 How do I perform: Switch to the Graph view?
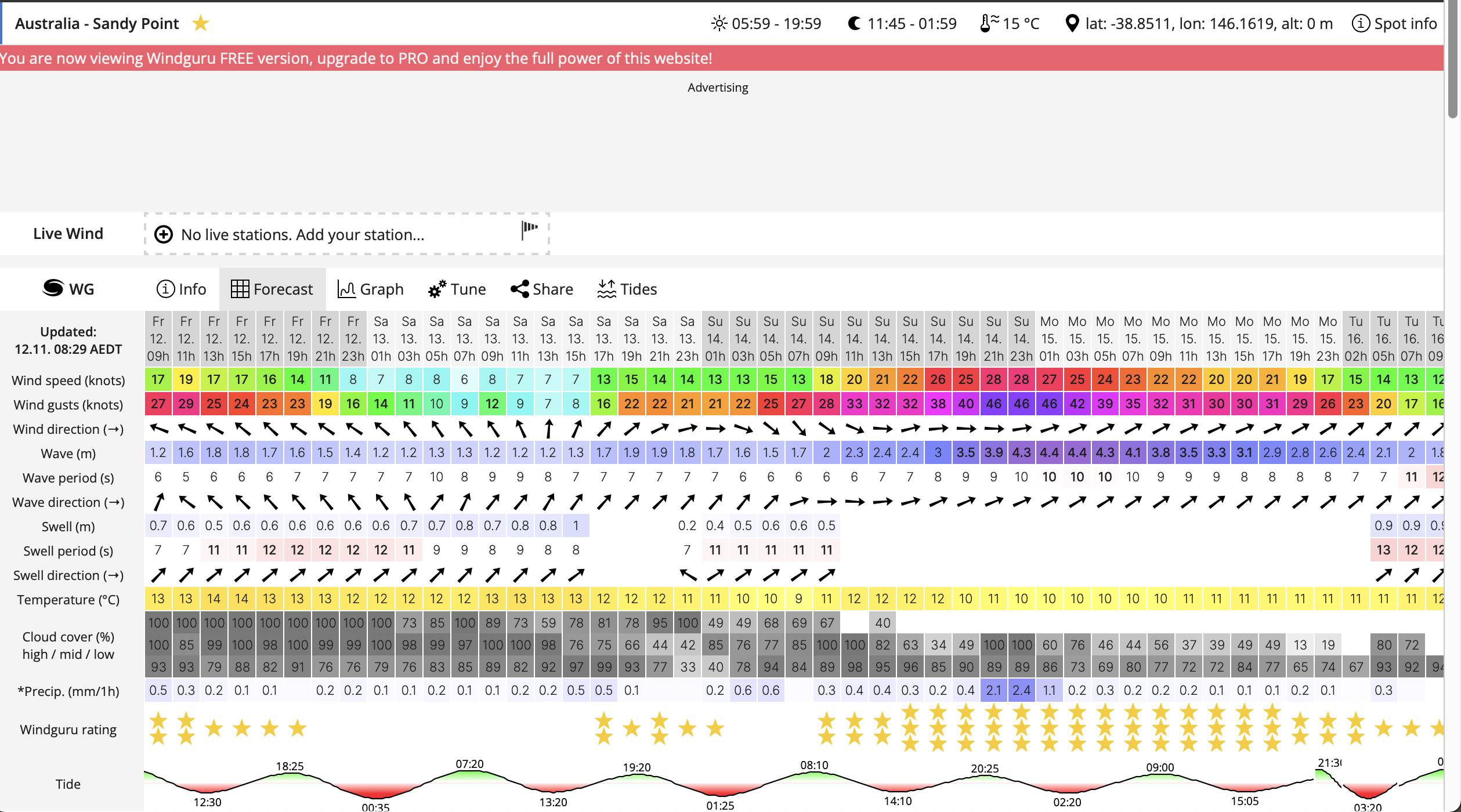click(x=370, y=289)
